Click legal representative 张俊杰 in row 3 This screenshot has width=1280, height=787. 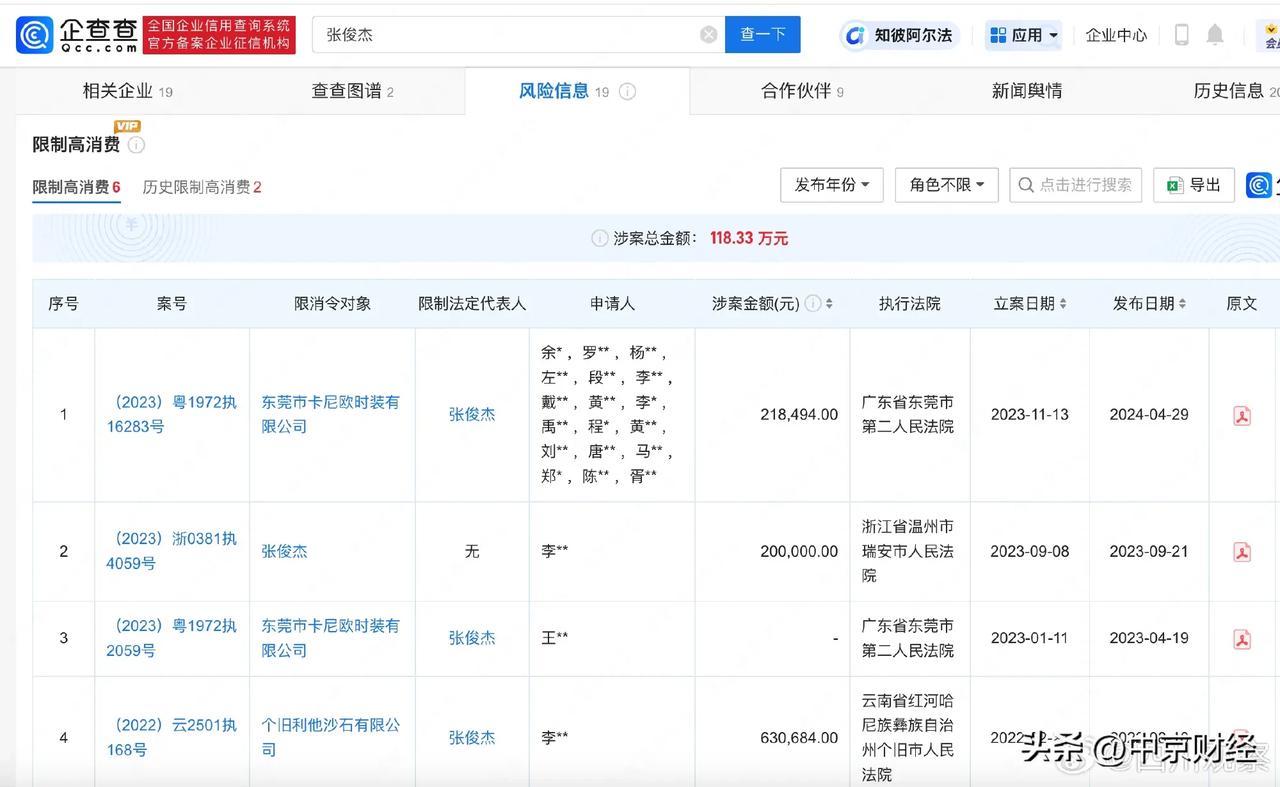pos(472,638)
